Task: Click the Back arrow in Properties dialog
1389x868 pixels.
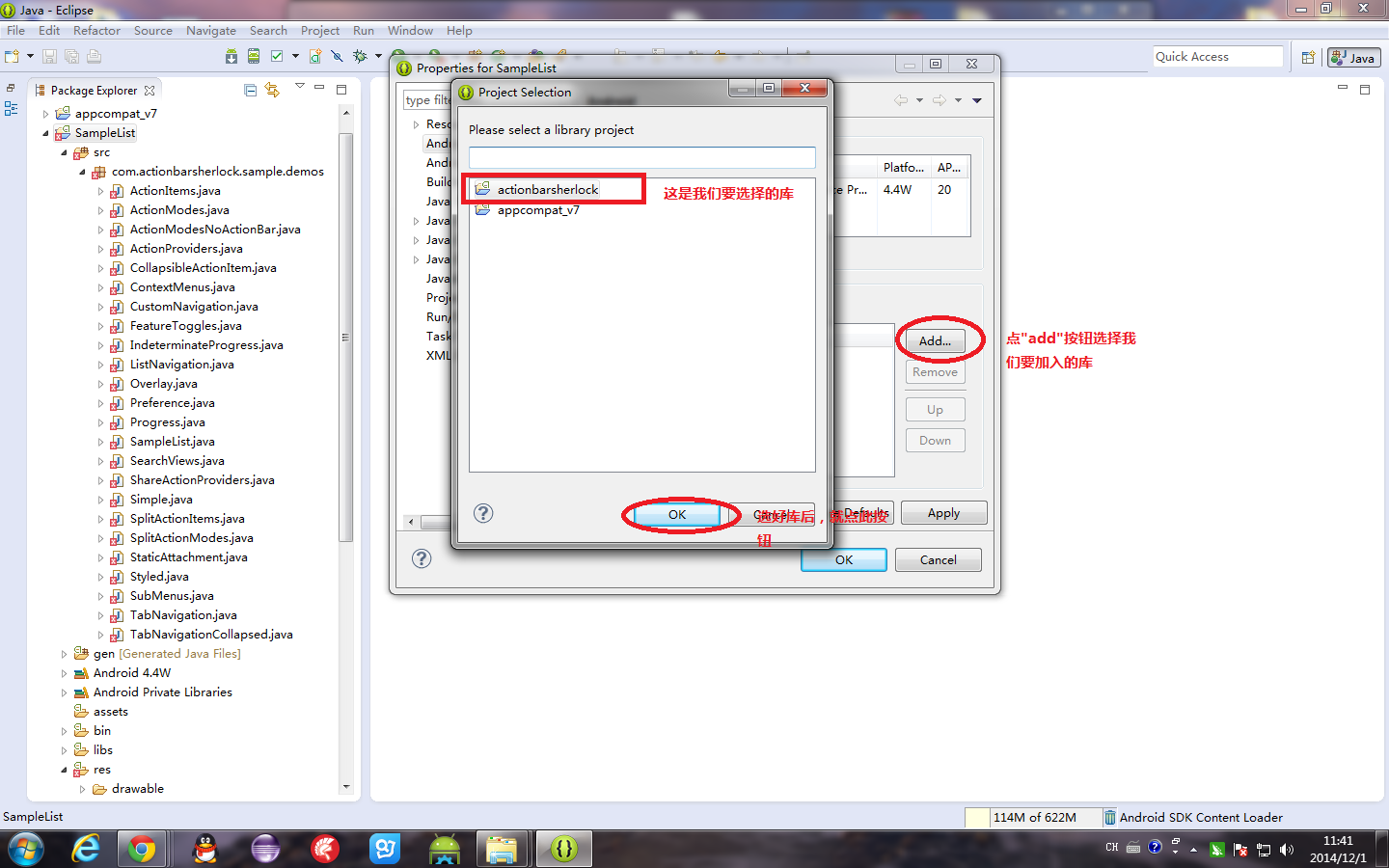Action: click(901, 100)
